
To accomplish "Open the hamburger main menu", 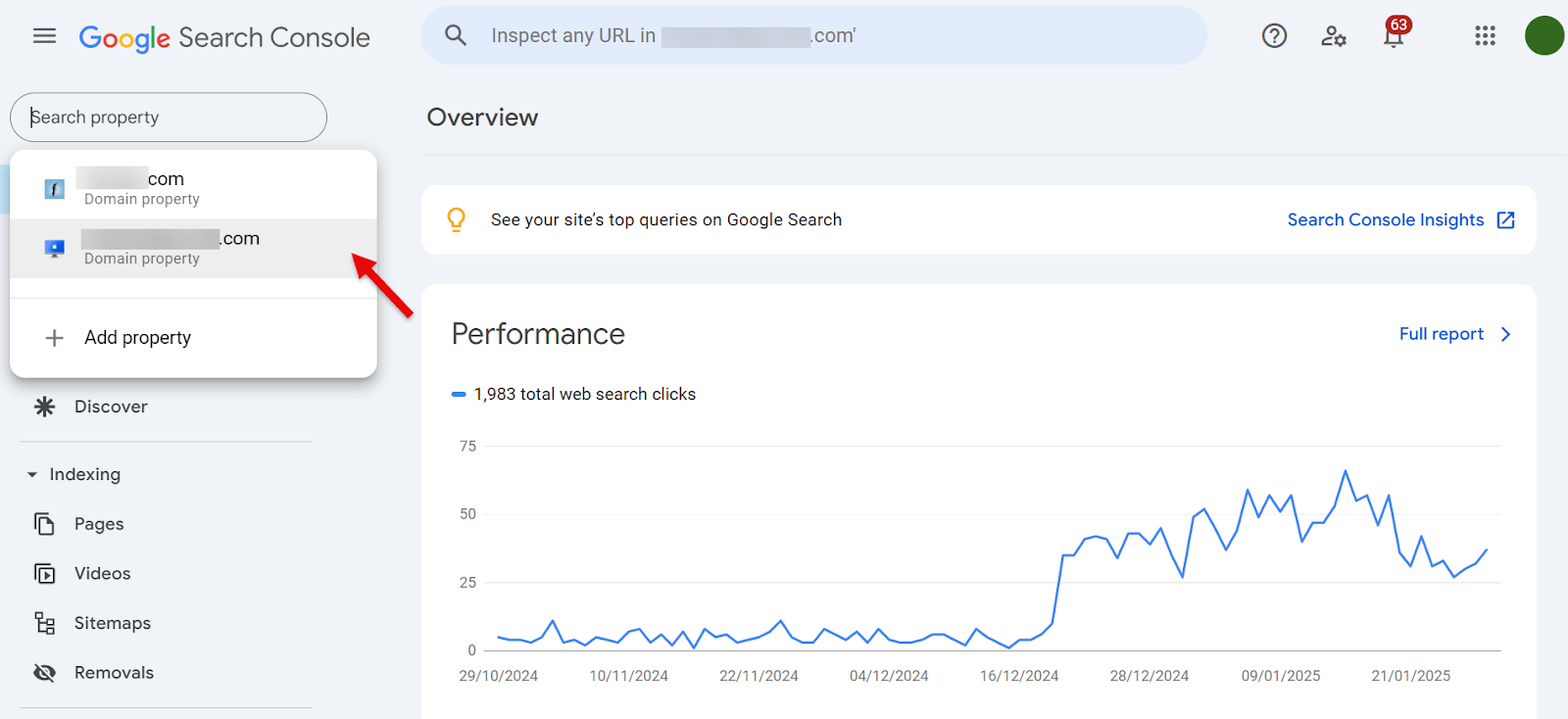I will [44, 36].
